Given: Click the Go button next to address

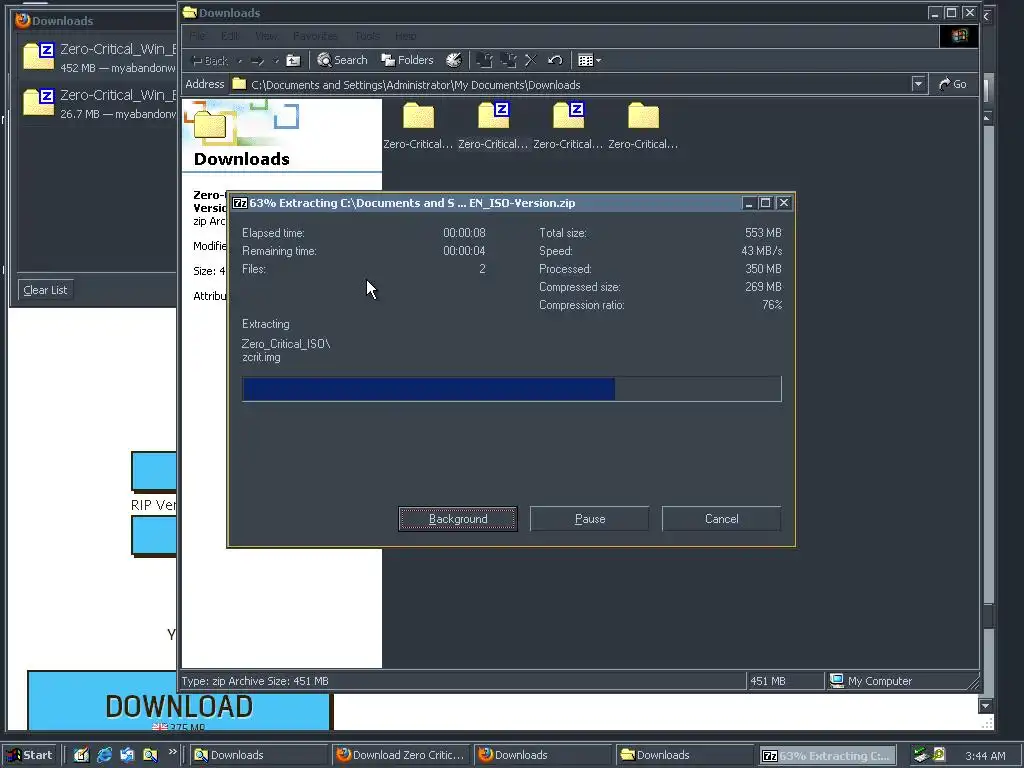Looking at the screenshot, I should point(953,84).
